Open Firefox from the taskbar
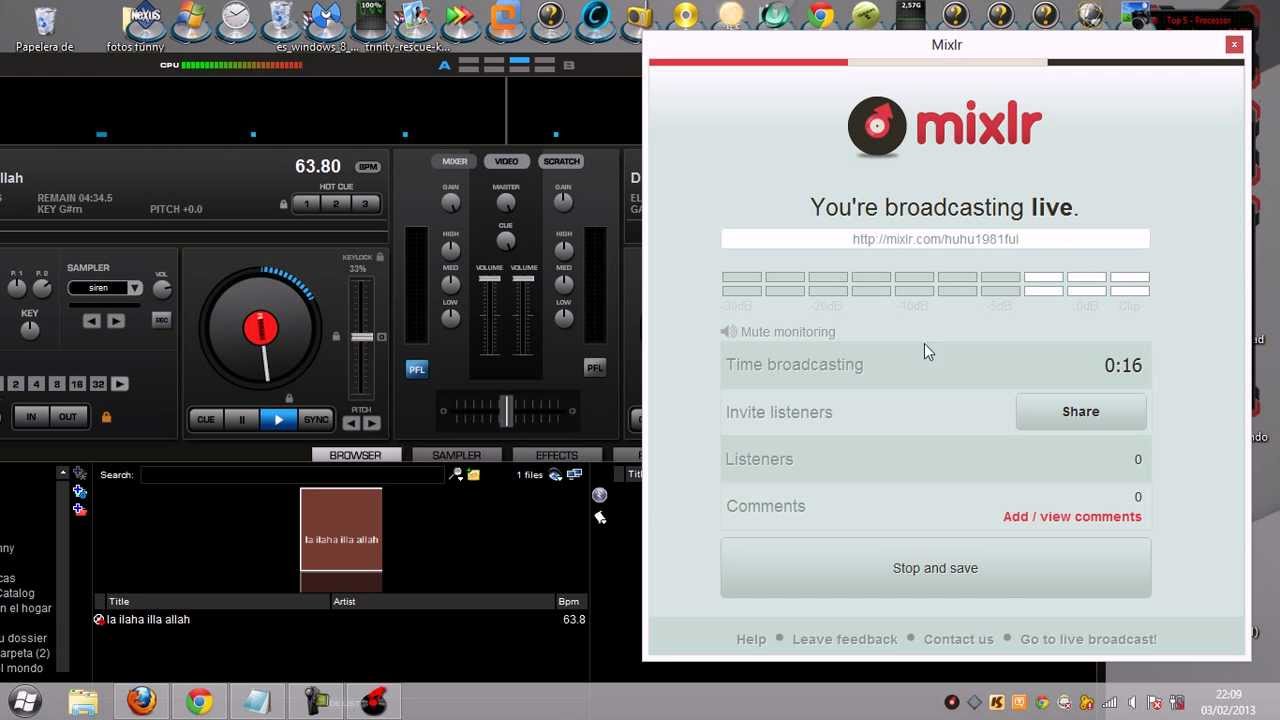1280x720 pixels. click(142, 702)
